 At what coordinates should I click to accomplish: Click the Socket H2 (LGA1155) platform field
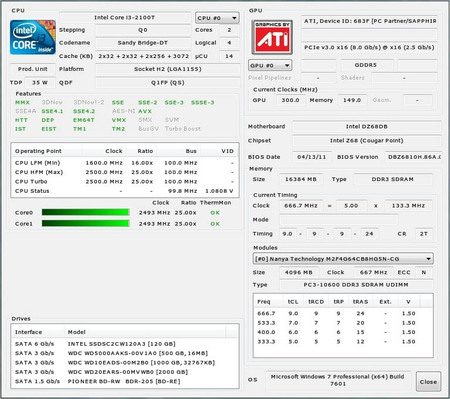pyautogui.click(x=168, y=69)
